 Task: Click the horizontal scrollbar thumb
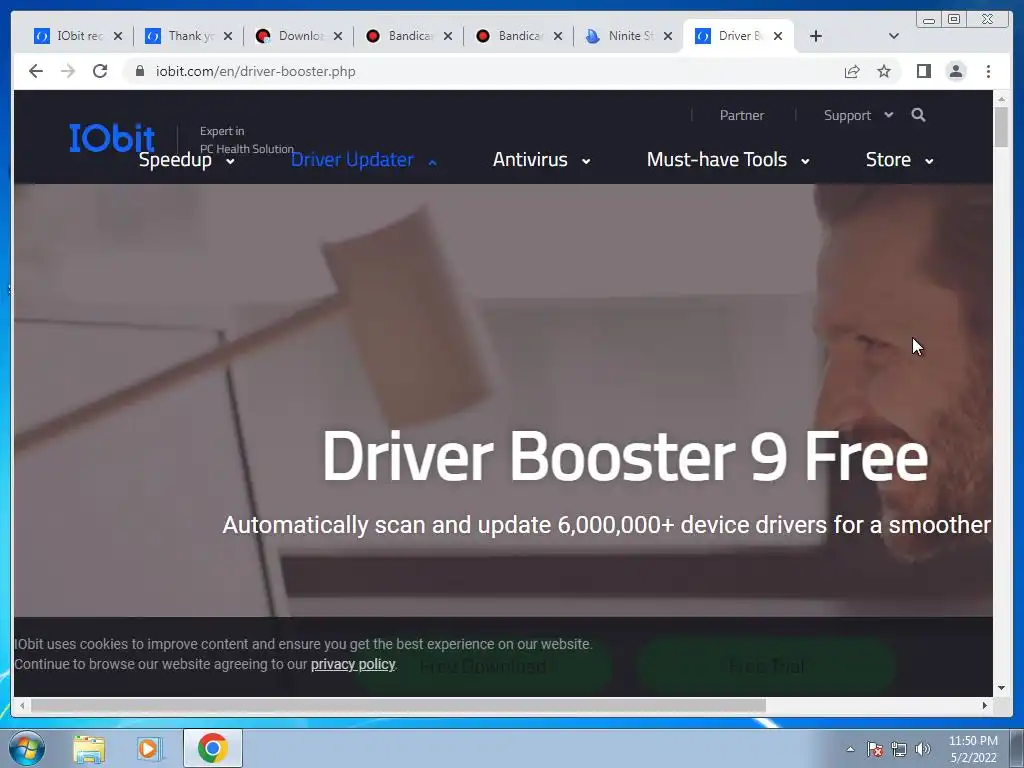[398, 705]
